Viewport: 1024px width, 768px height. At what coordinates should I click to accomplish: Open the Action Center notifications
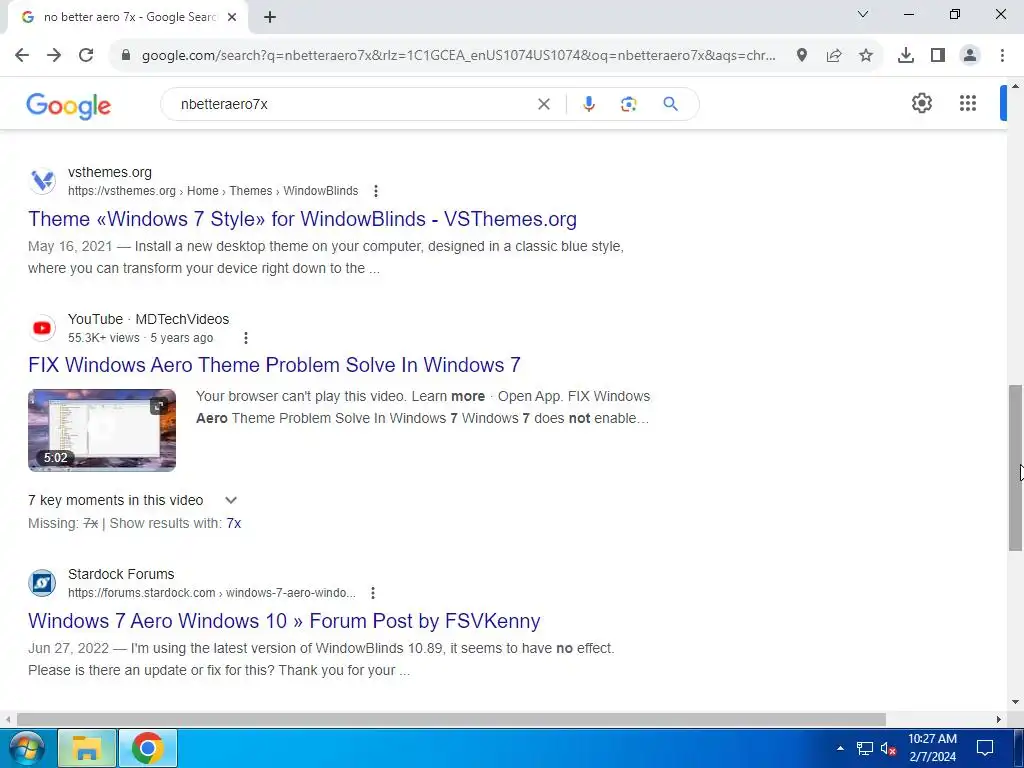click(x=985, y=748)
